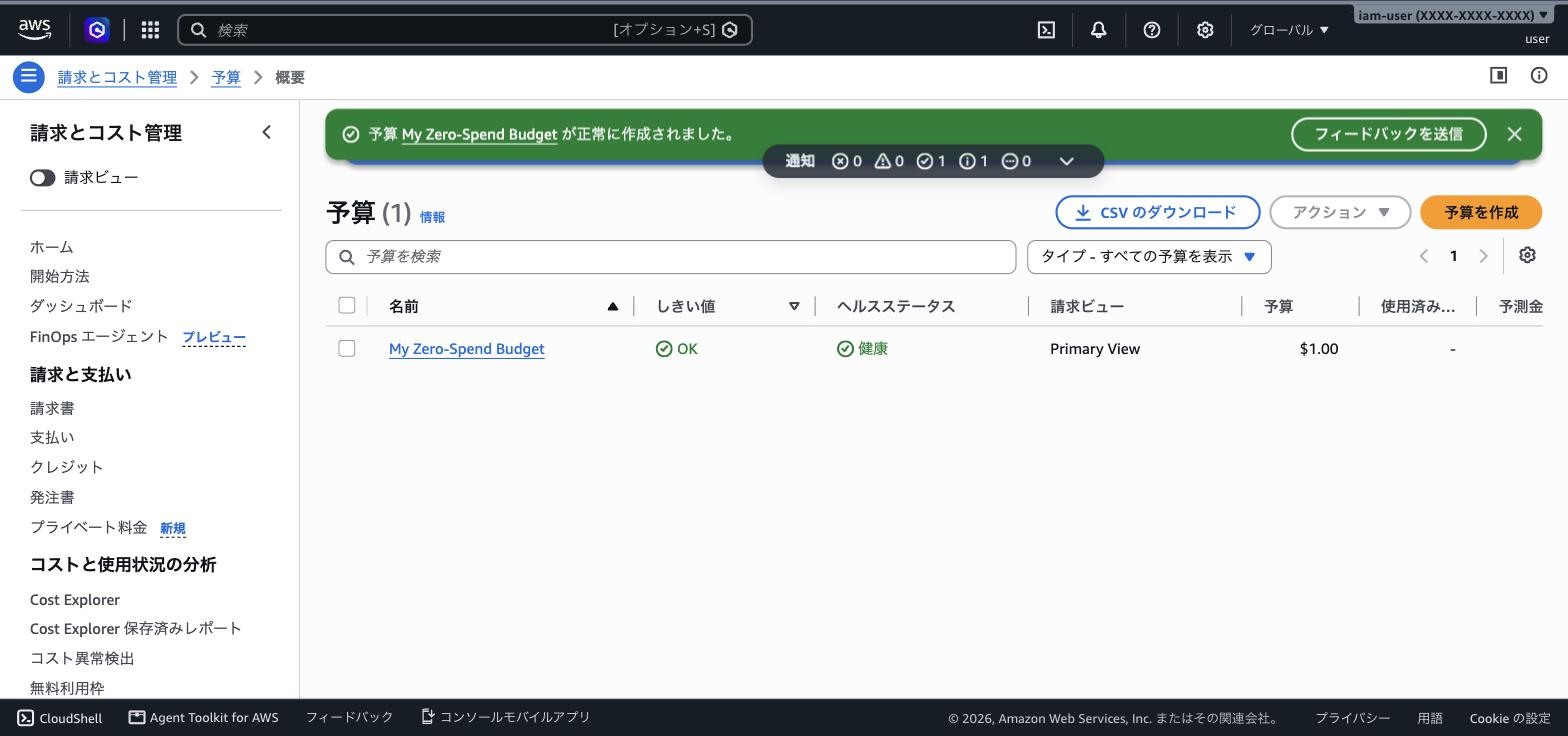Sort by threshold column arrow

coord(794,306)
